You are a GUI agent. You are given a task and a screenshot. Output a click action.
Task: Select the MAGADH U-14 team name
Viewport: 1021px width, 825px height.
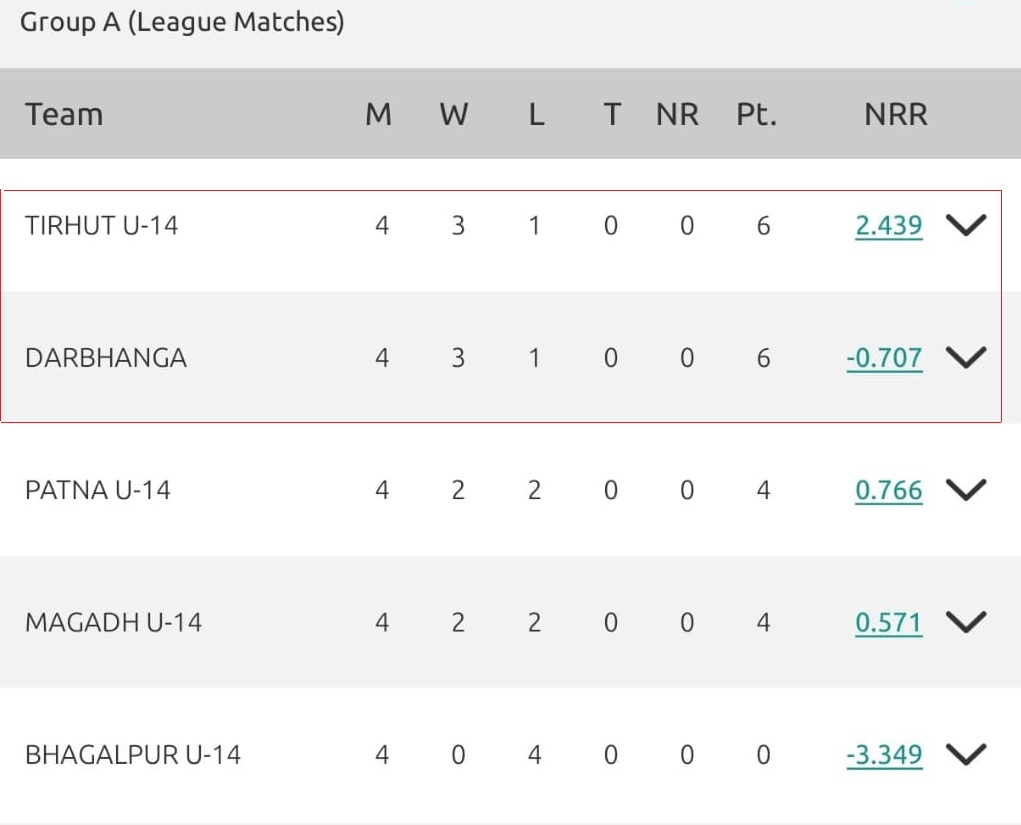coord(113,623)
